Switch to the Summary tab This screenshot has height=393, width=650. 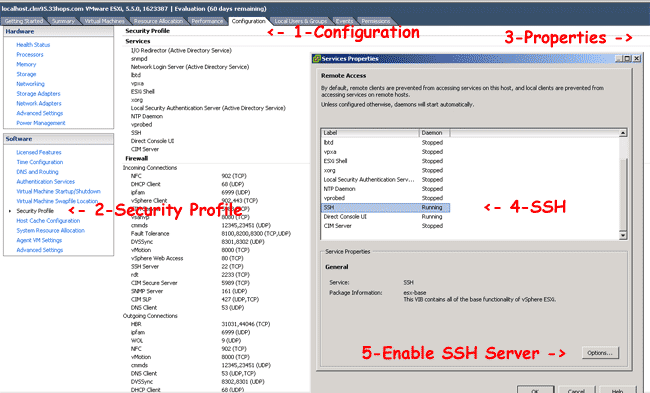click(63, 21)
